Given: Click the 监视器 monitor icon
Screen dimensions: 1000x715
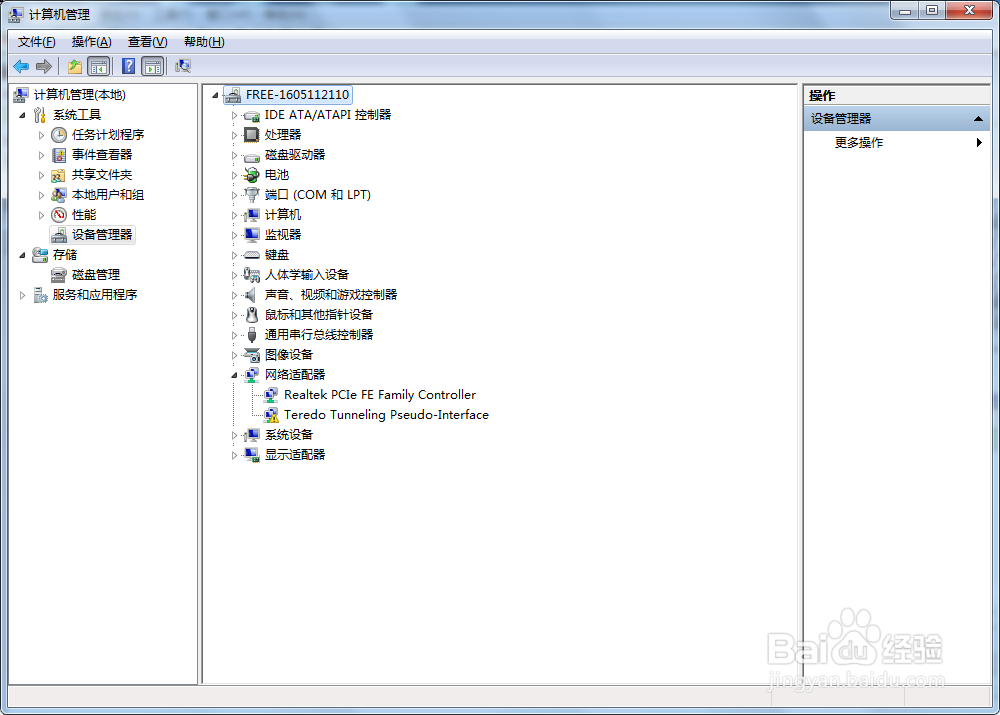Looking at the screenshot, I should point(252,235).
